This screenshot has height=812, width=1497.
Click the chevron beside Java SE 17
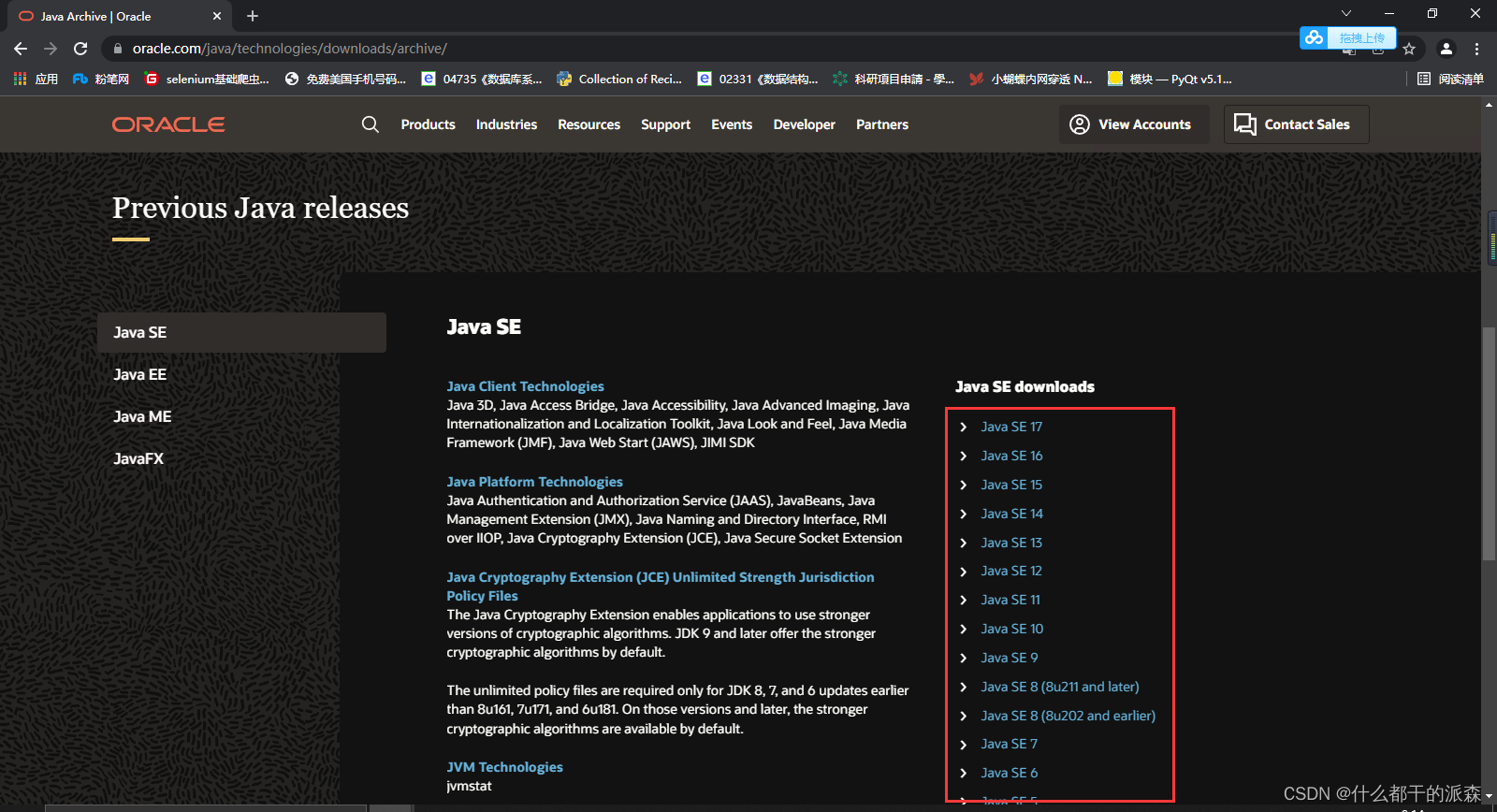[x=964, y=427]
